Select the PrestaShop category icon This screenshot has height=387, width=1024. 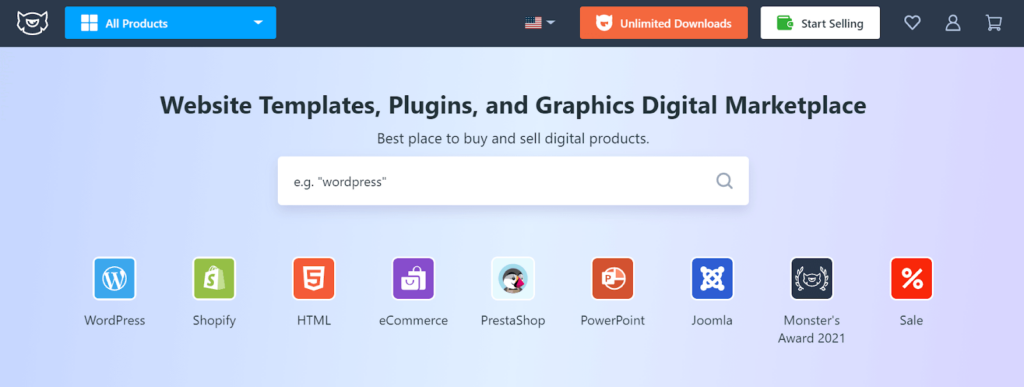coord(513,279)
